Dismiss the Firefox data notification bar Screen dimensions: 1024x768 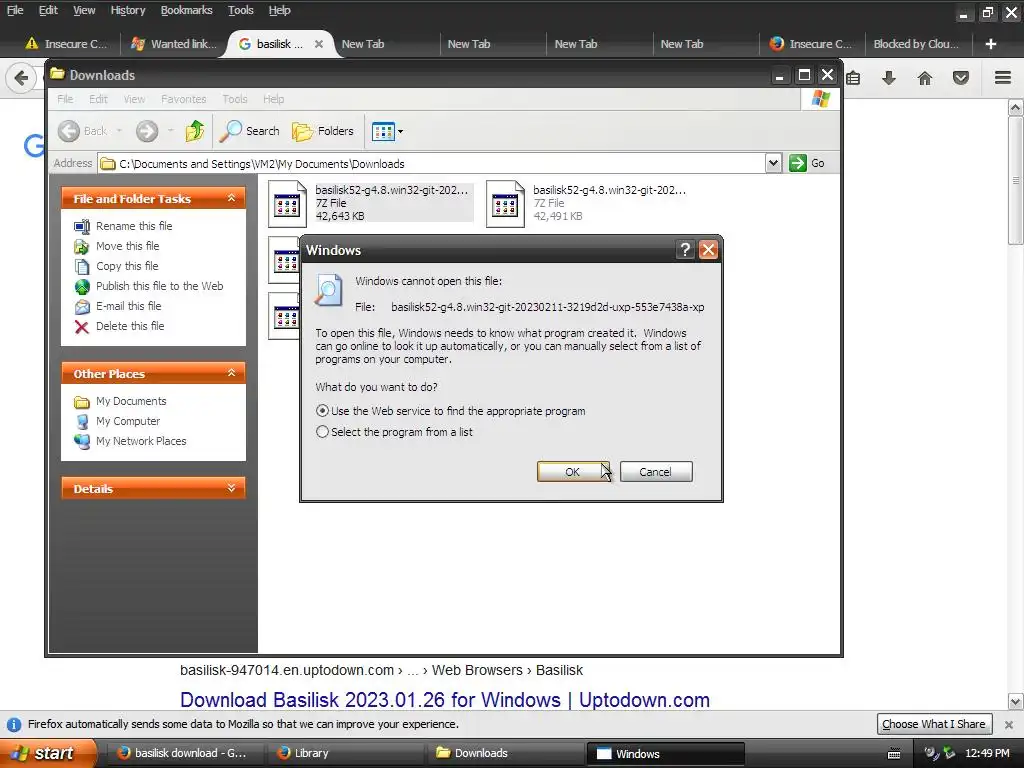pos(1009,724)
